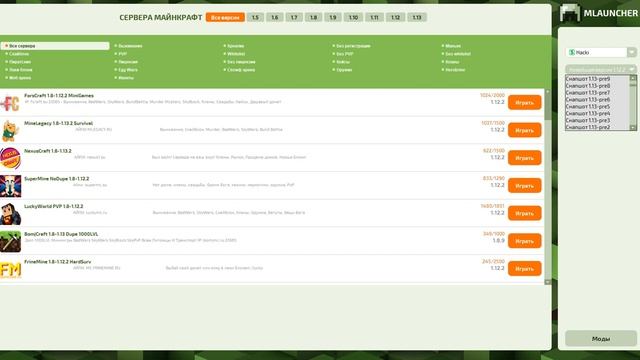Choose 'Снапшот 1.13-pre7' from version list
640x360 pixels.
(598, 93)
